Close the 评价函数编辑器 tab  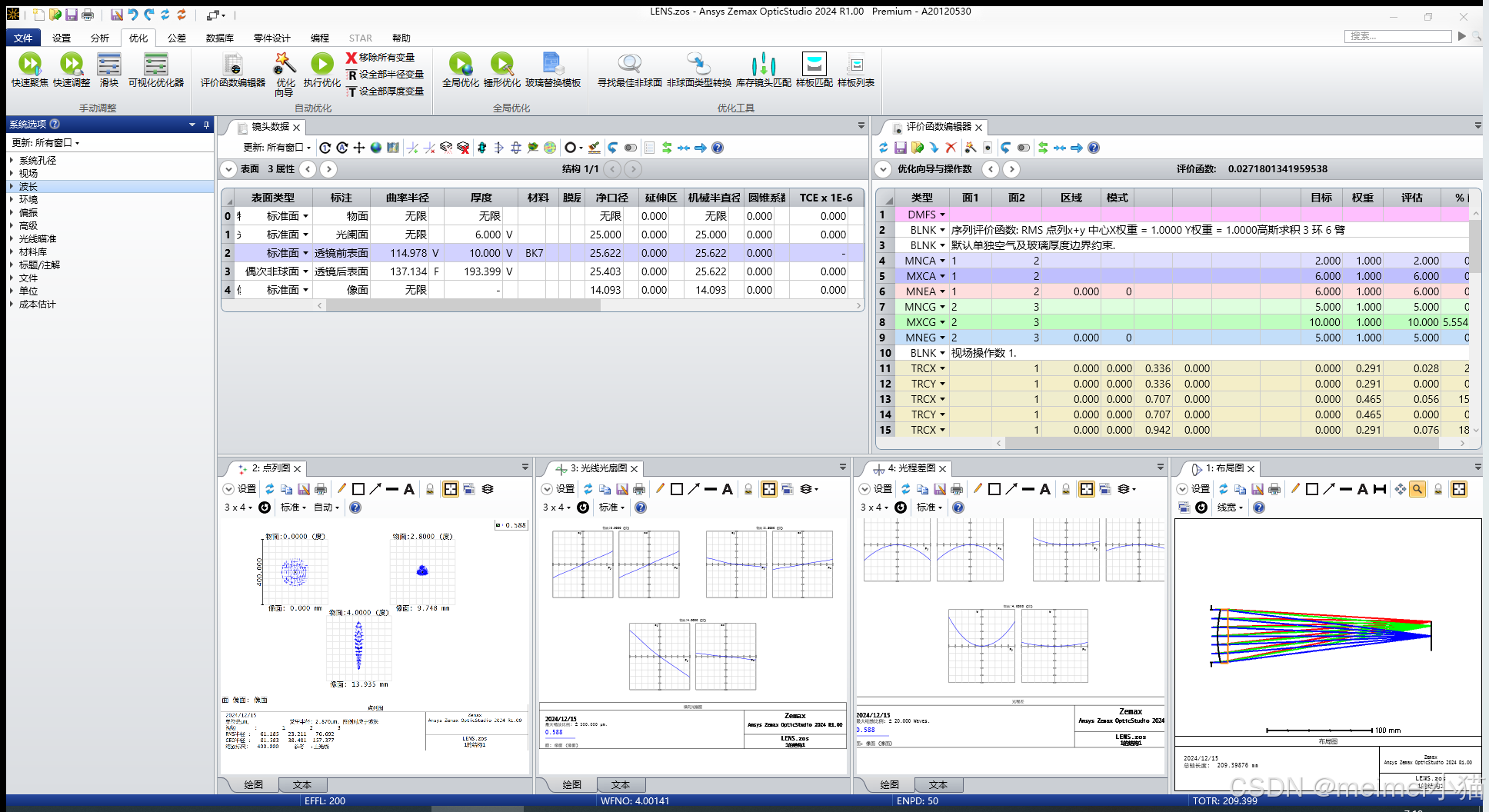pyautogui.click(x=979, y=128)
